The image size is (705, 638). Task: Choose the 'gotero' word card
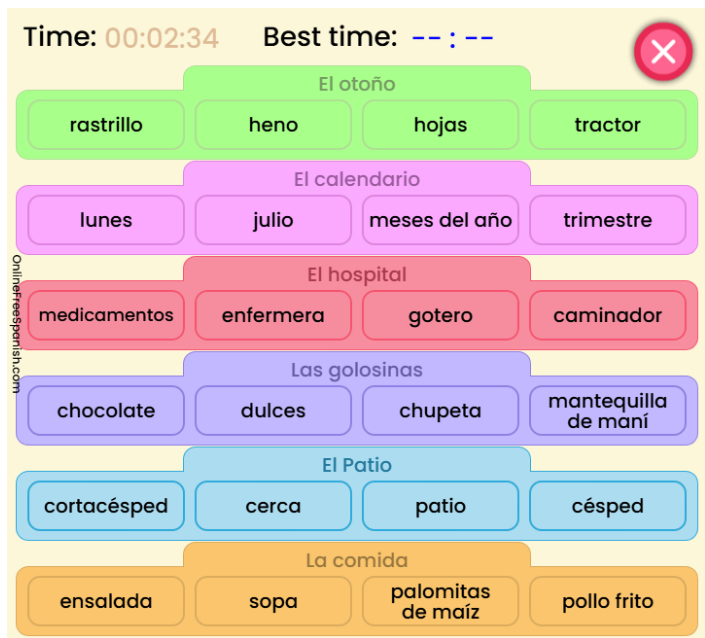[440, 315]
